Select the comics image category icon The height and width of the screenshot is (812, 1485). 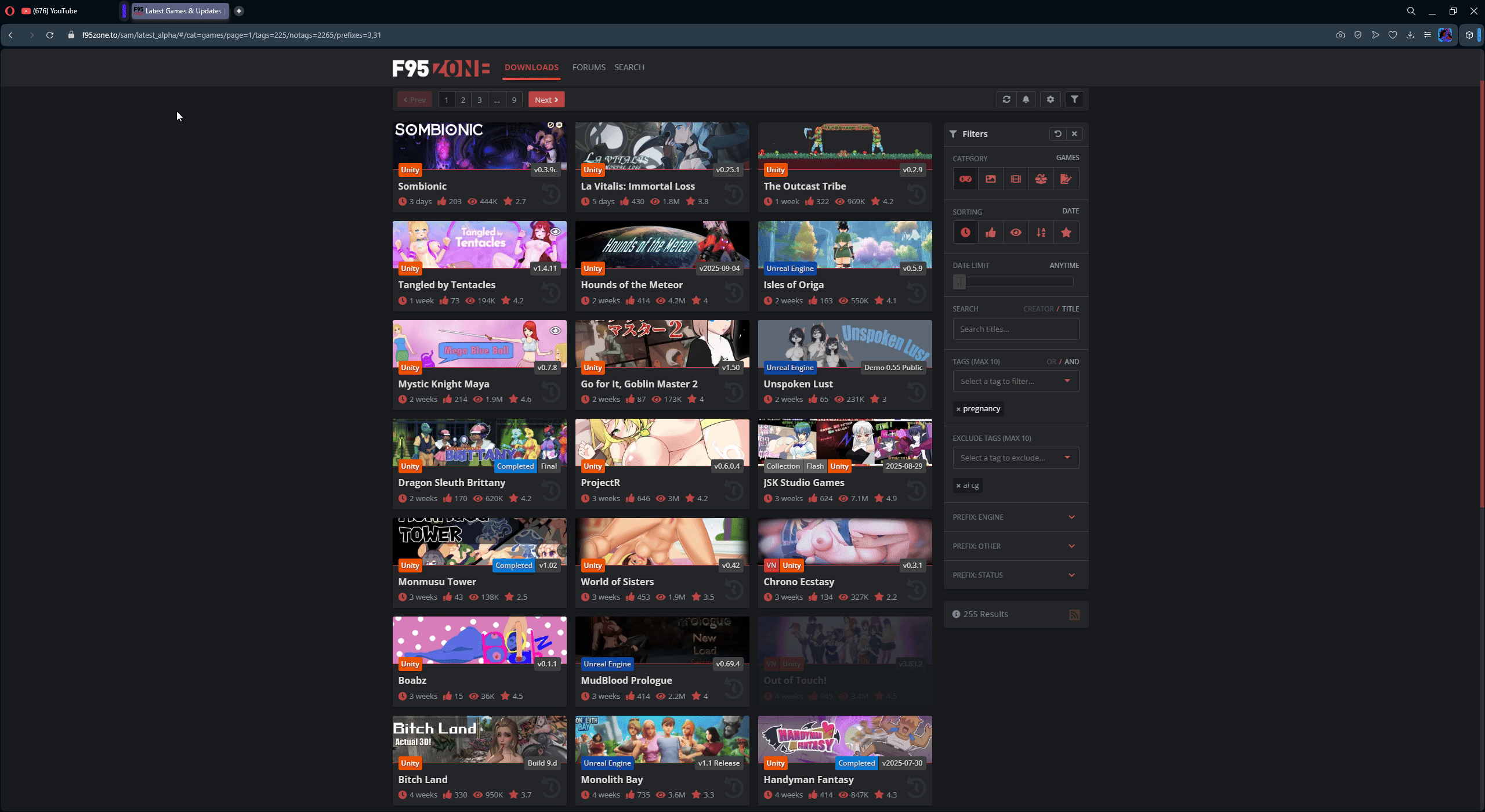[990, 179]
